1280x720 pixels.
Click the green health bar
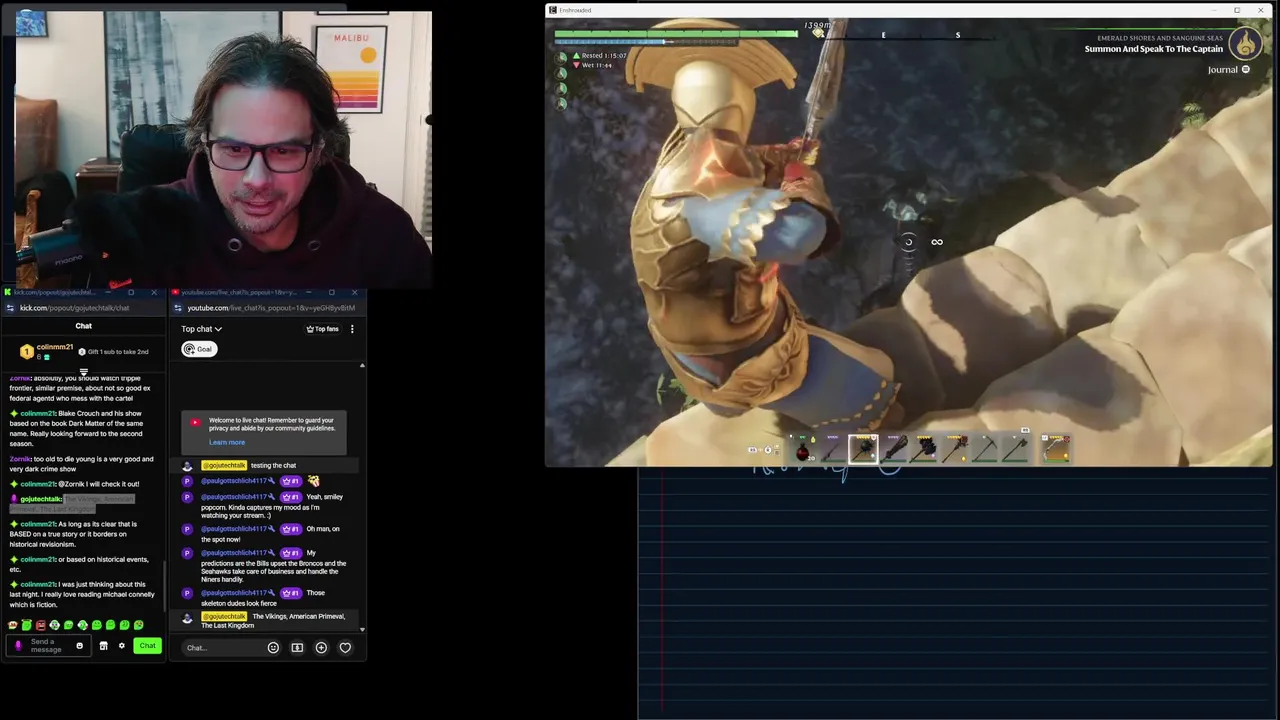point(676,33)
